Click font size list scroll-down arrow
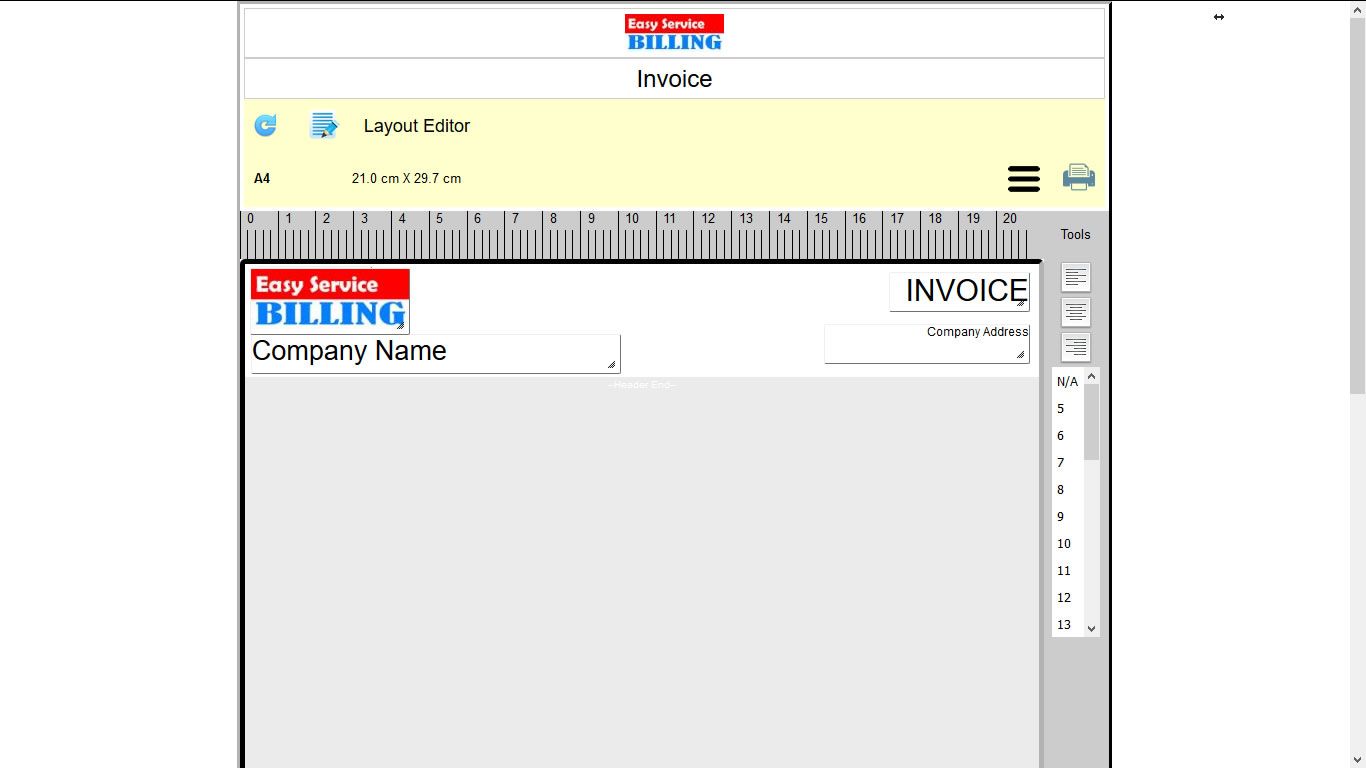Image resolution: width=1366 pixels, height=768 pixels. (1092, 629)
